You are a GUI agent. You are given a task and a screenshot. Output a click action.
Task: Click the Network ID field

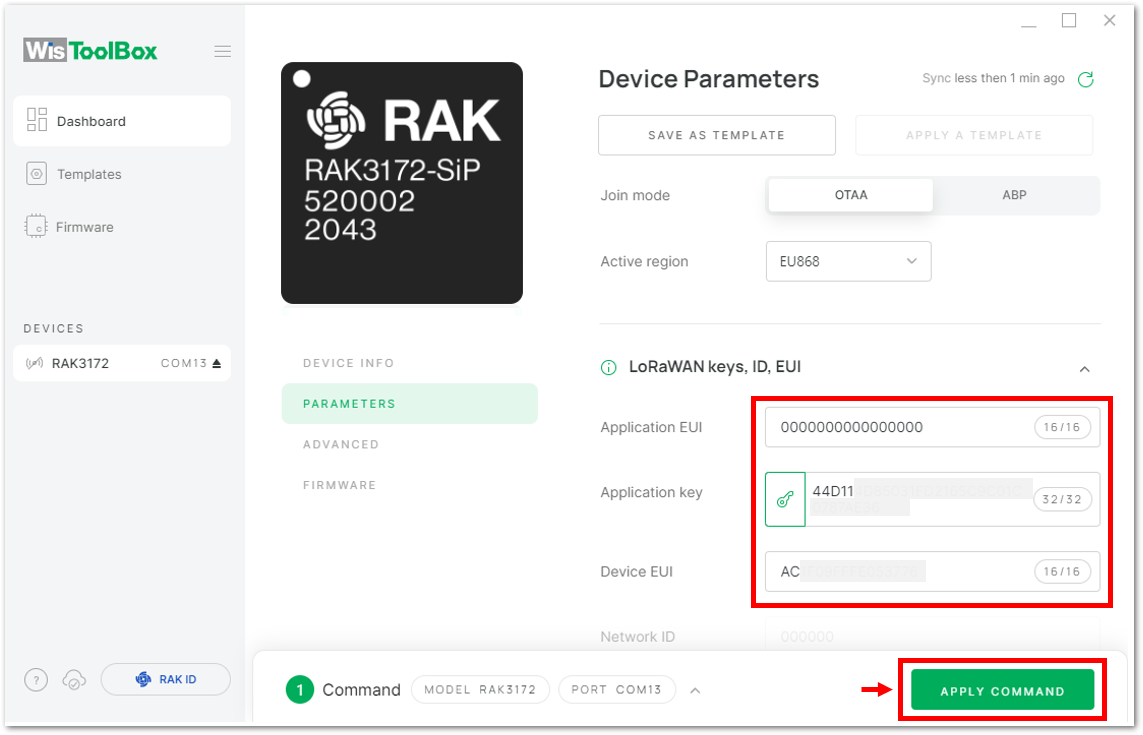(x=932, y=636)
